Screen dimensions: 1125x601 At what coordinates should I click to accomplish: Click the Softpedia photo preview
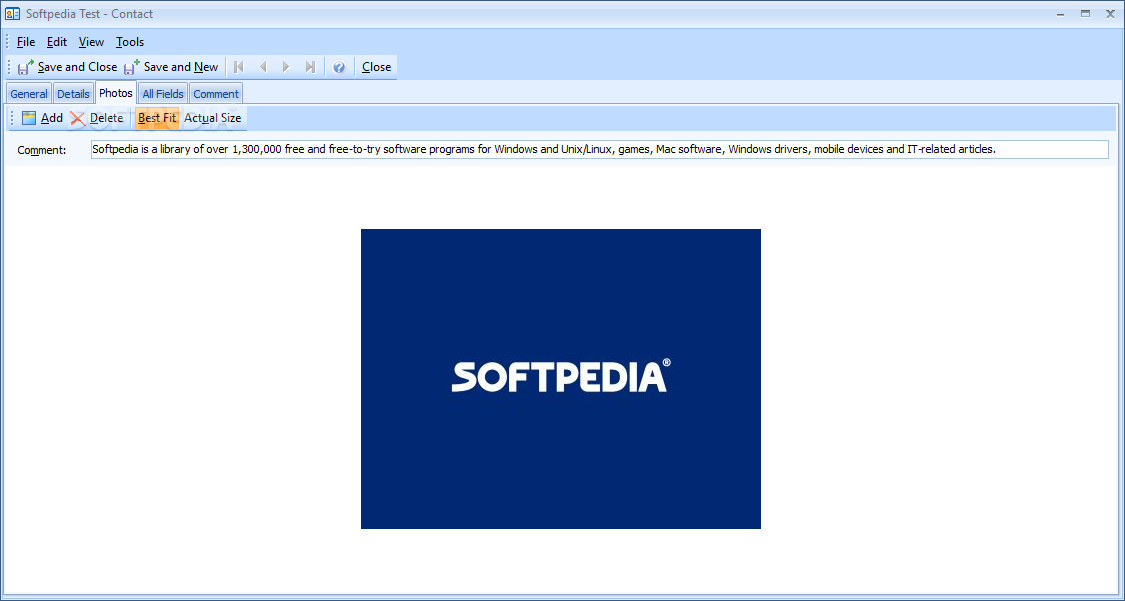560,379
